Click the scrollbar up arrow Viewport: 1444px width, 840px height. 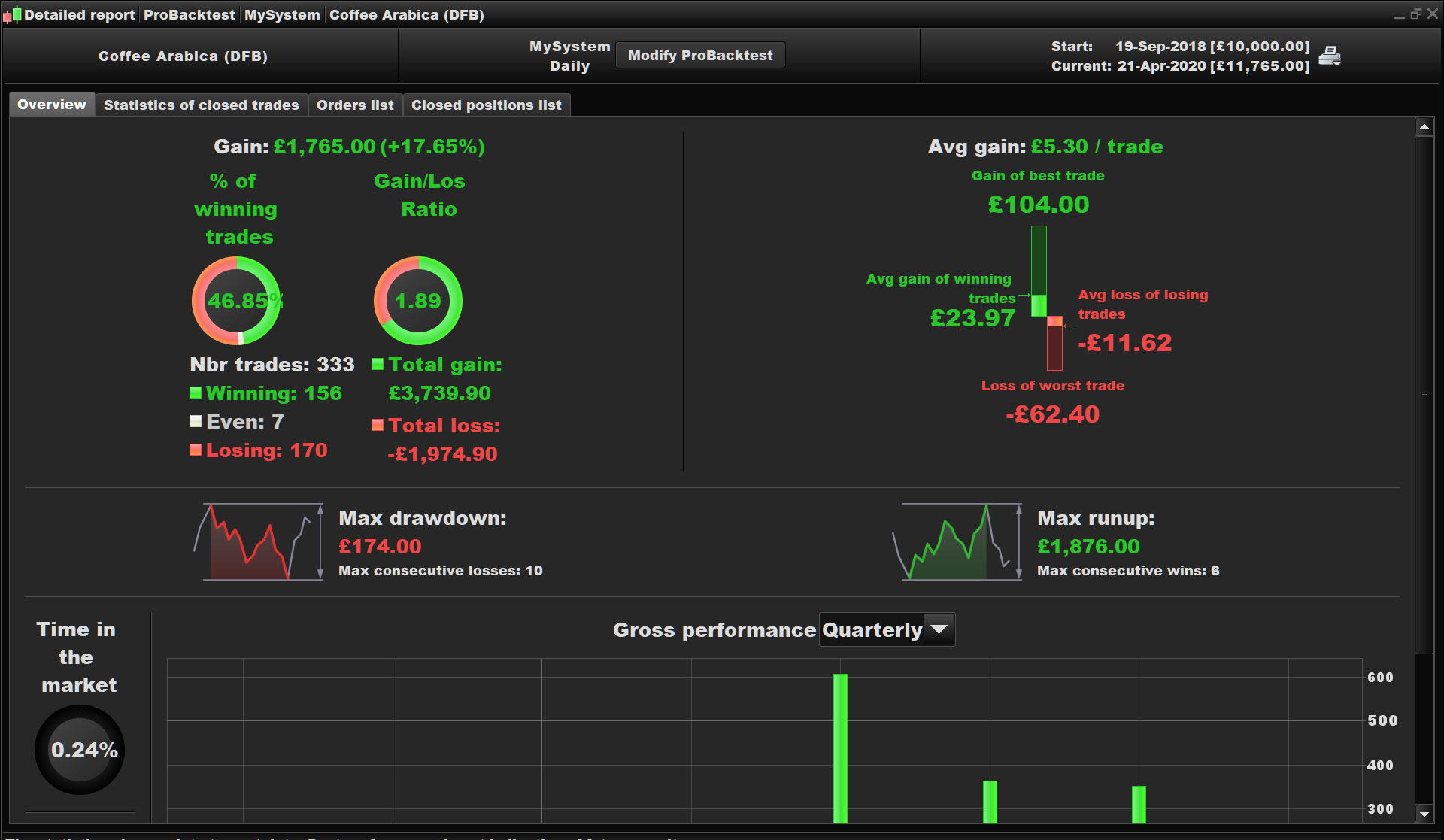point(1424,127)
